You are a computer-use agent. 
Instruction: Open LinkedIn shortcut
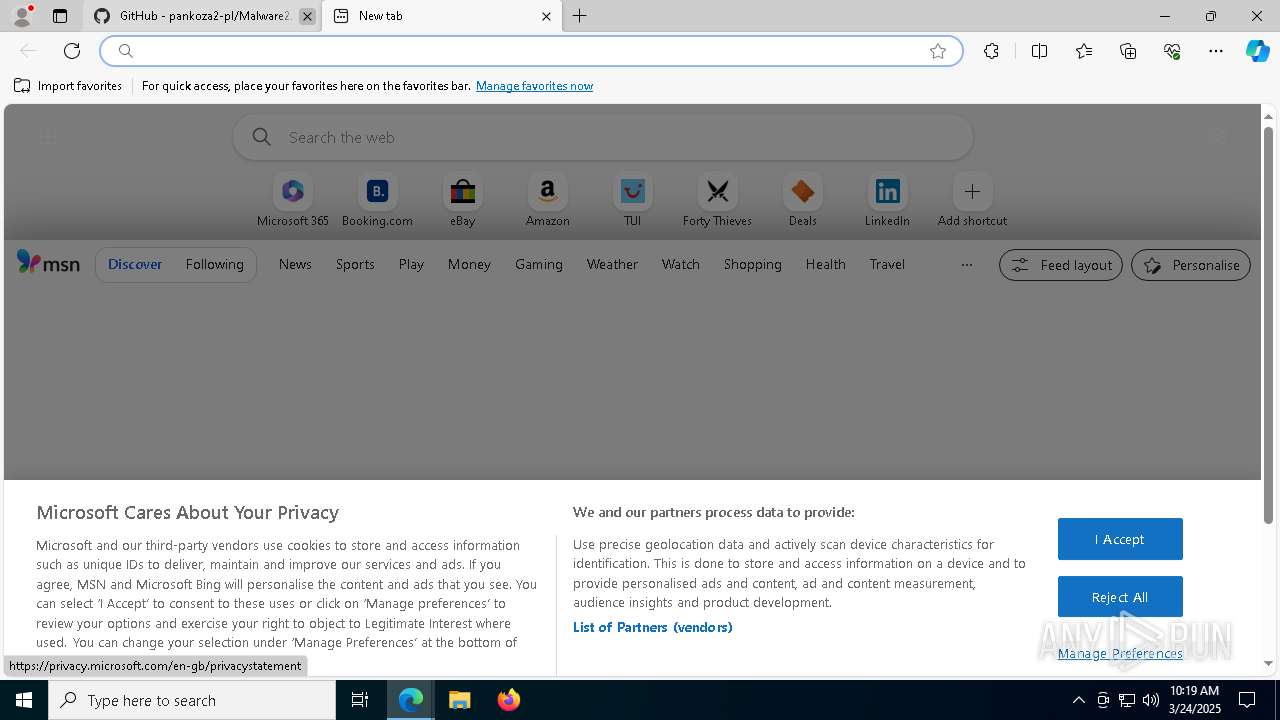(x=887, y=201)
